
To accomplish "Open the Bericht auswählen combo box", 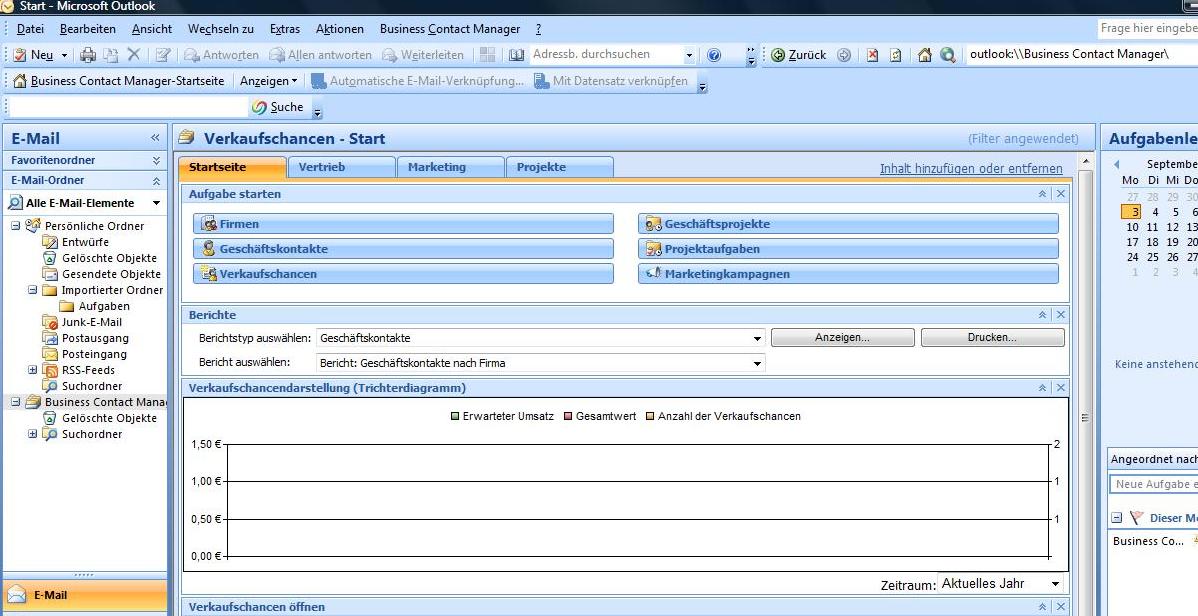I will coord(540,363).
